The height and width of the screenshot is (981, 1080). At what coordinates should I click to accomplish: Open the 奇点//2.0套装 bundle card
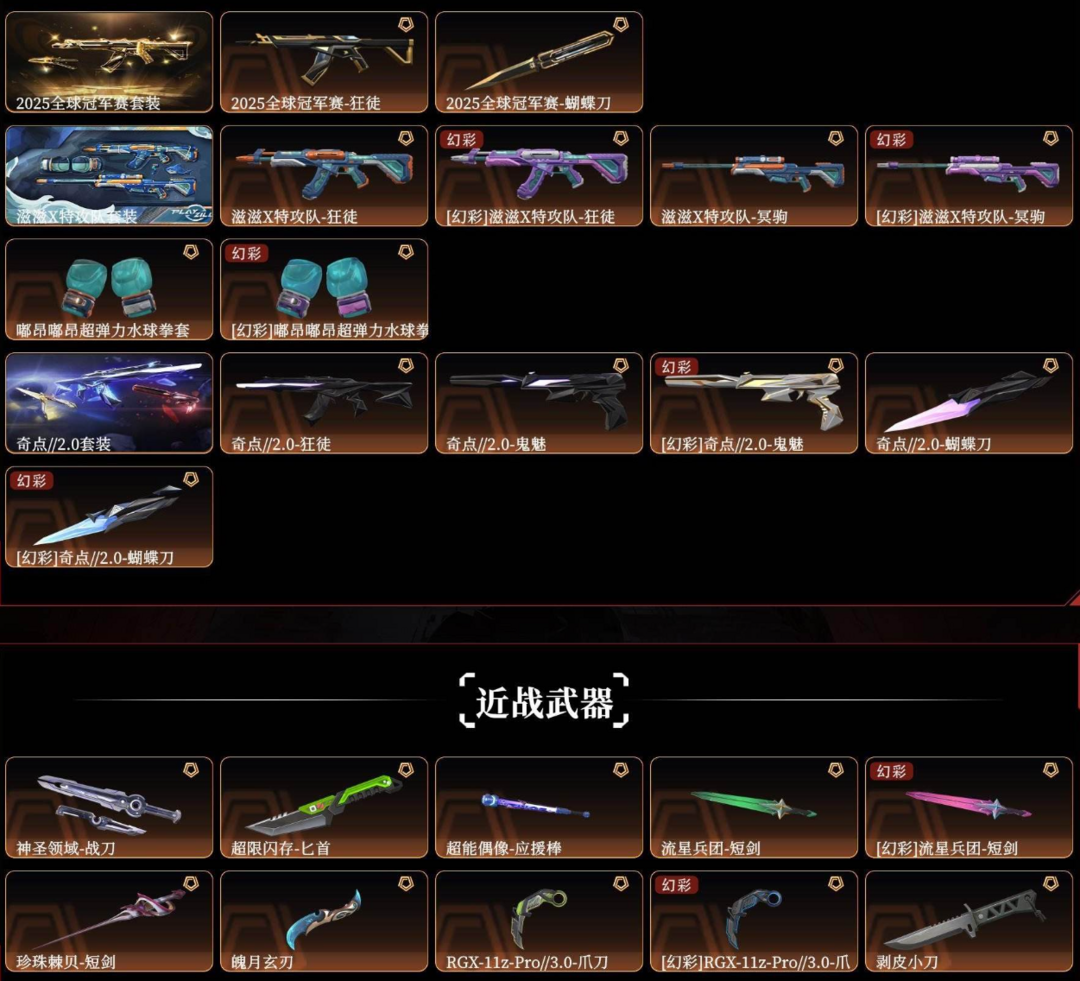point(109,403)
